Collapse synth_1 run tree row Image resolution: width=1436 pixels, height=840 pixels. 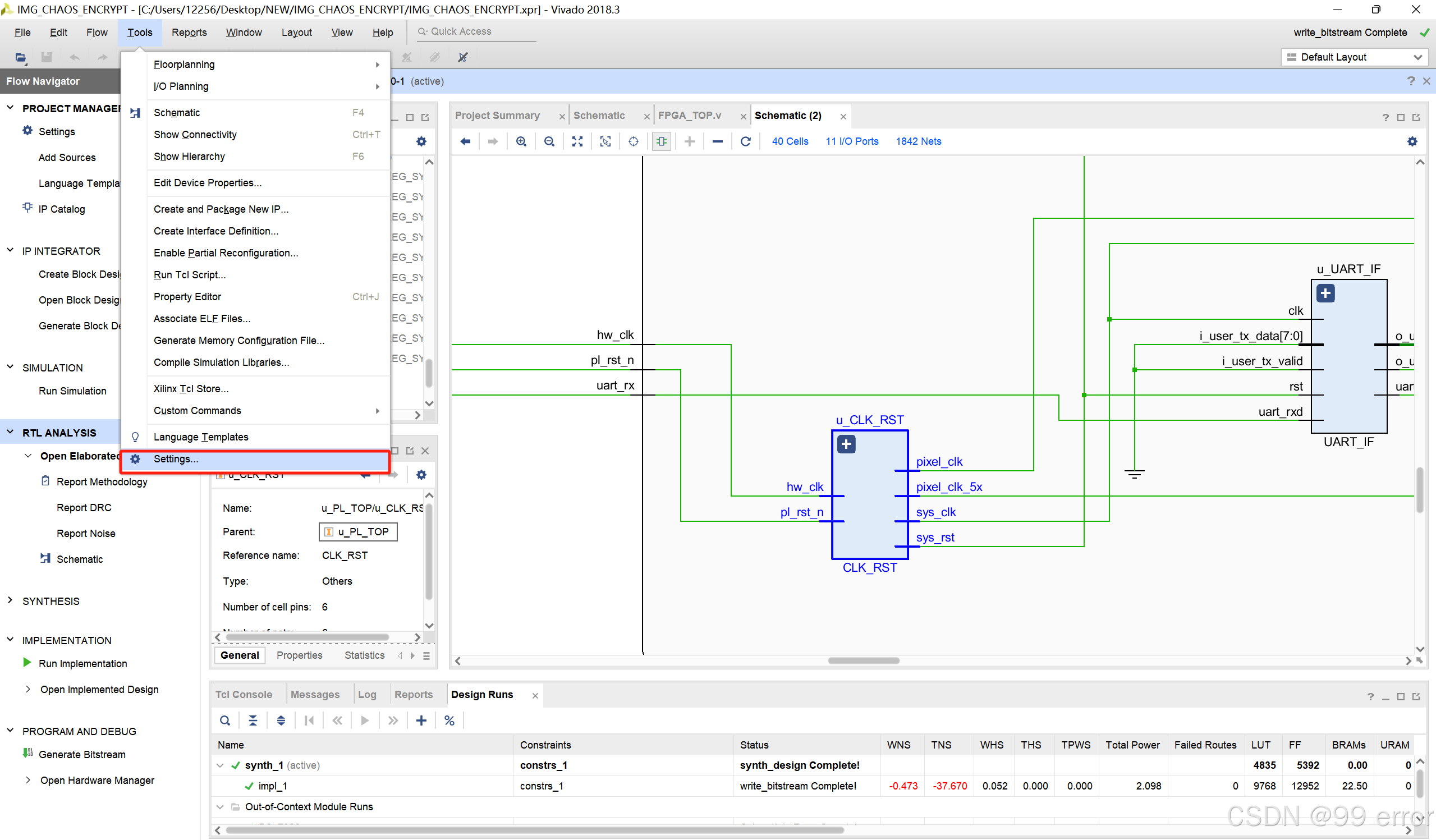(x=220, y=765)
